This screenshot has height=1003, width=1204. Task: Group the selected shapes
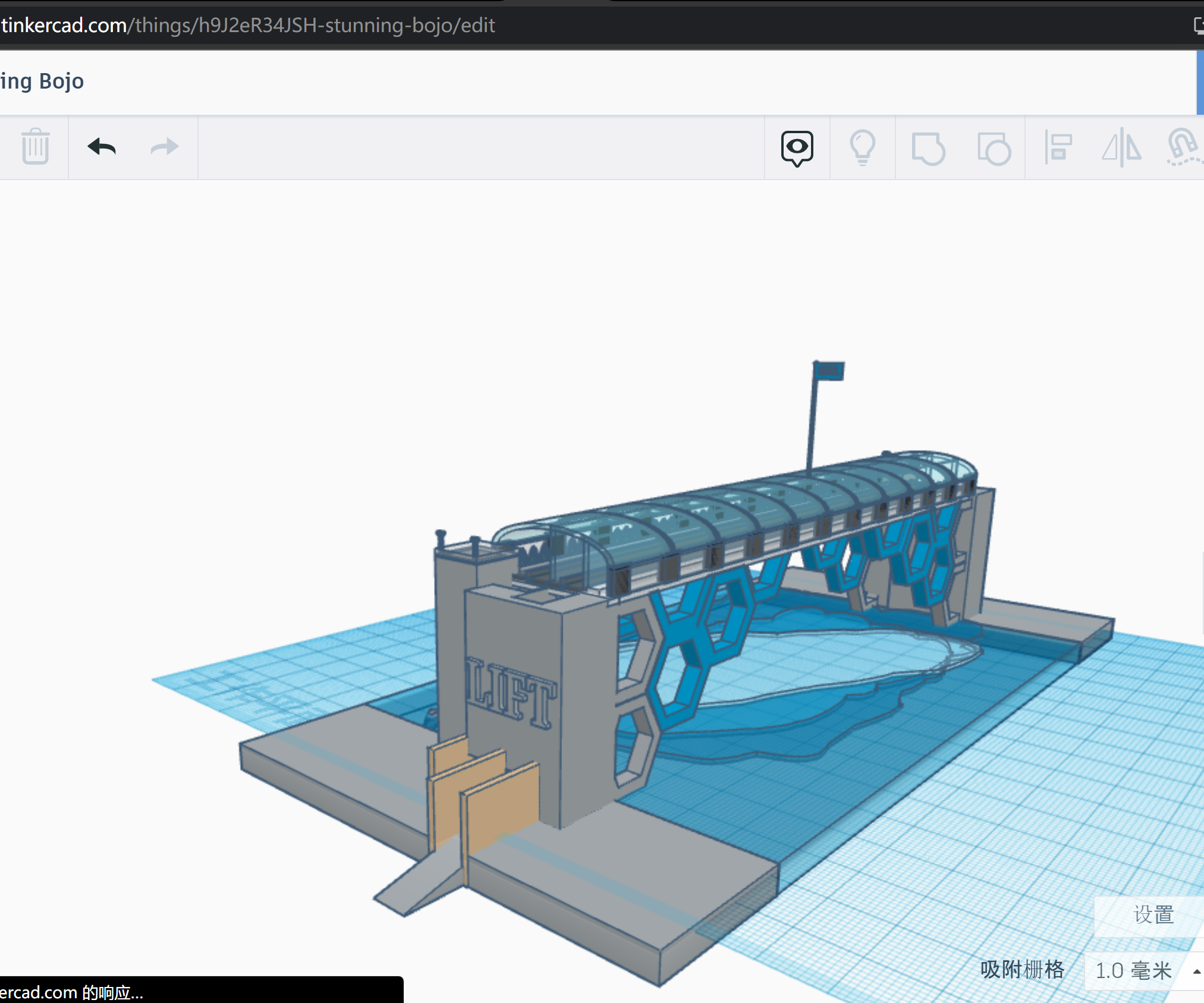tap(929, 147)
